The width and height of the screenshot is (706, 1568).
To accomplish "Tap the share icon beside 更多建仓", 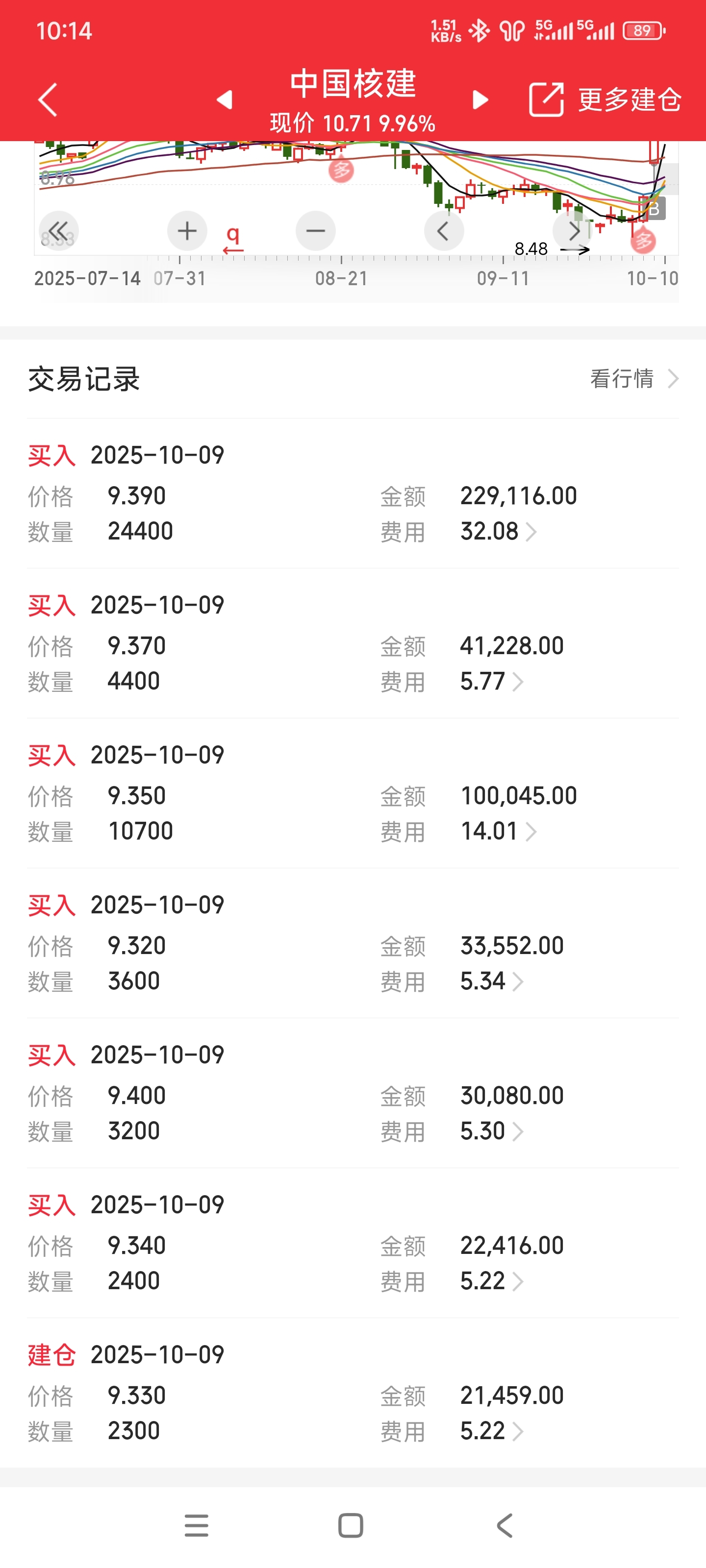I will 546,99.
